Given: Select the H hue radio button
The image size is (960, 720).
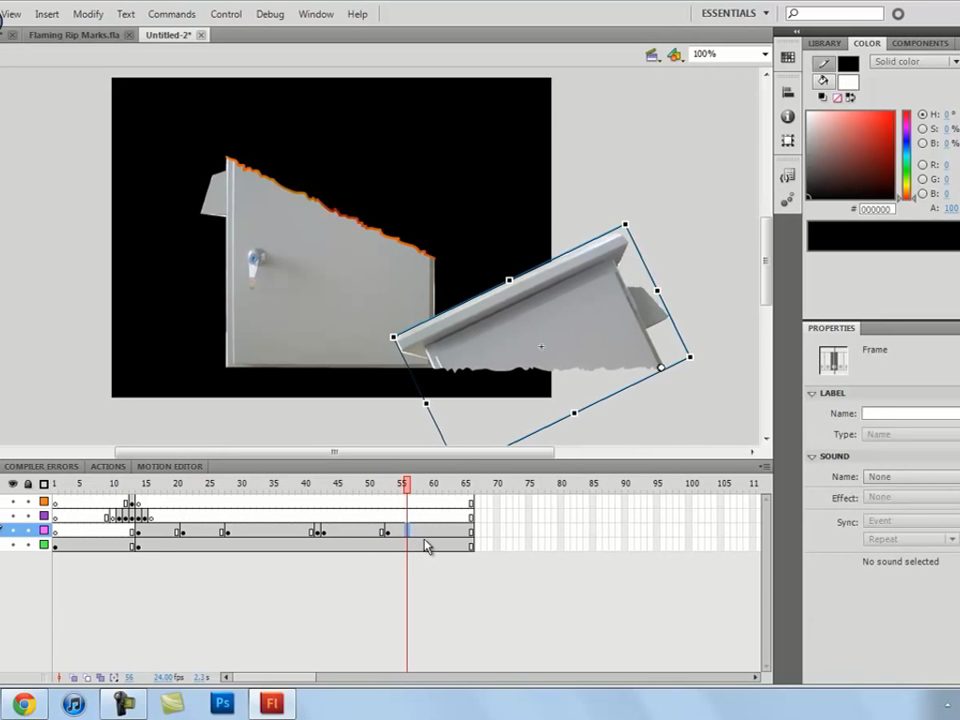Looking at the screenshot, I should (922, 114).
